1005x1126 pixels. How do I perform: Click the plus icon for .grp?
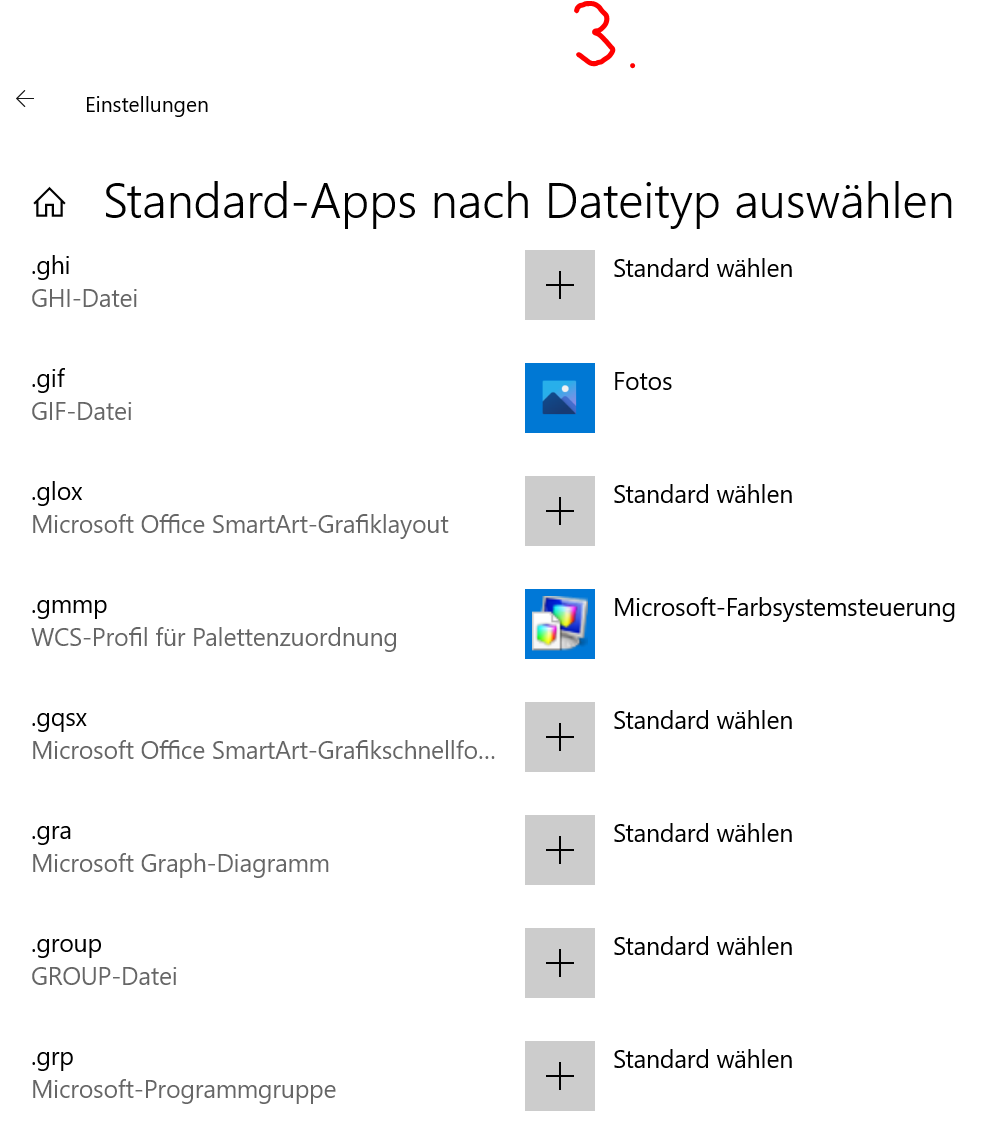tap(560, 1076)
